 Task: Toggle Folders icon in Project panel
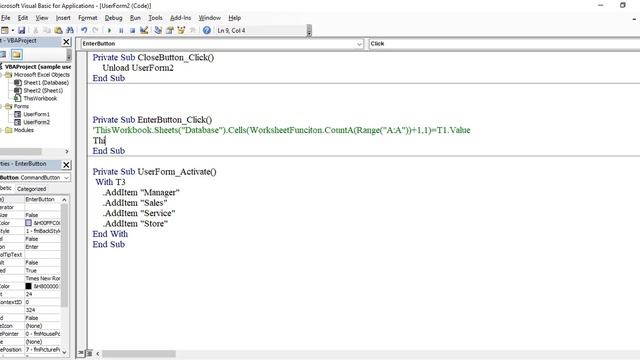pos(16,54)
